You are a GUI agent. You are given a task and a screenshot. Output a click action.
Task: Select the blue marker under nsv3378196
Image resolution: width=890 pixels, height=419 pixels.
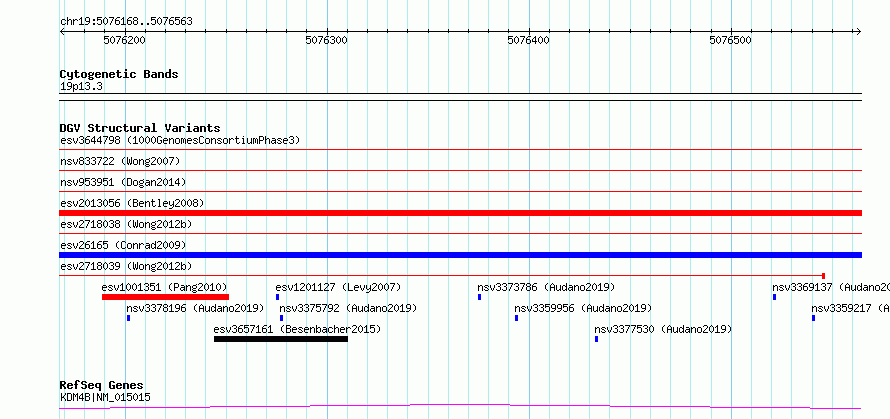tap(128, 318)
